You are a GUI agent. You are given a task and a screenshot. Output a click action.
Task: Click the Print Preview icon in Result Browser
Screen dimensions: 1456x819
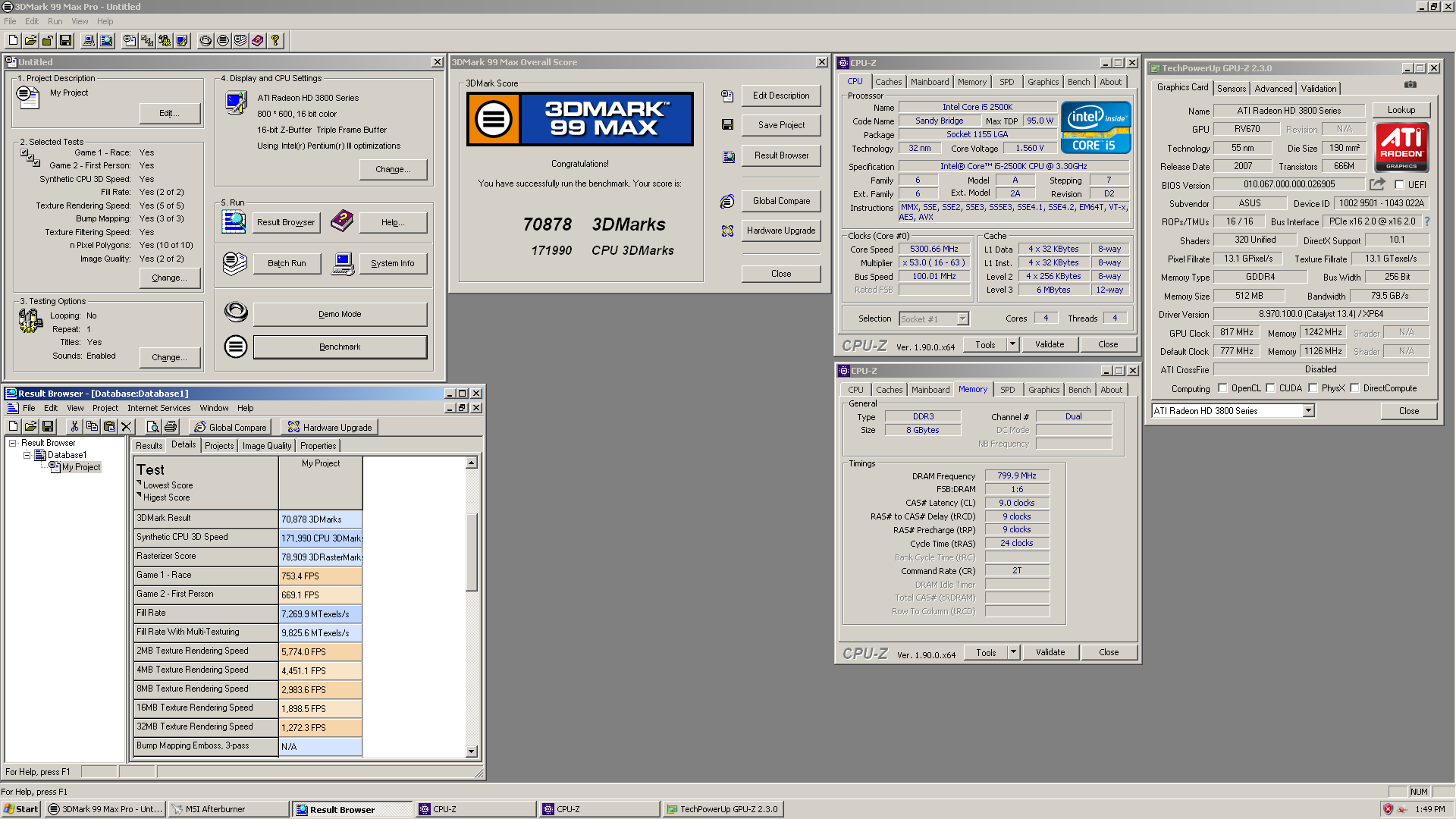point(152,427)
